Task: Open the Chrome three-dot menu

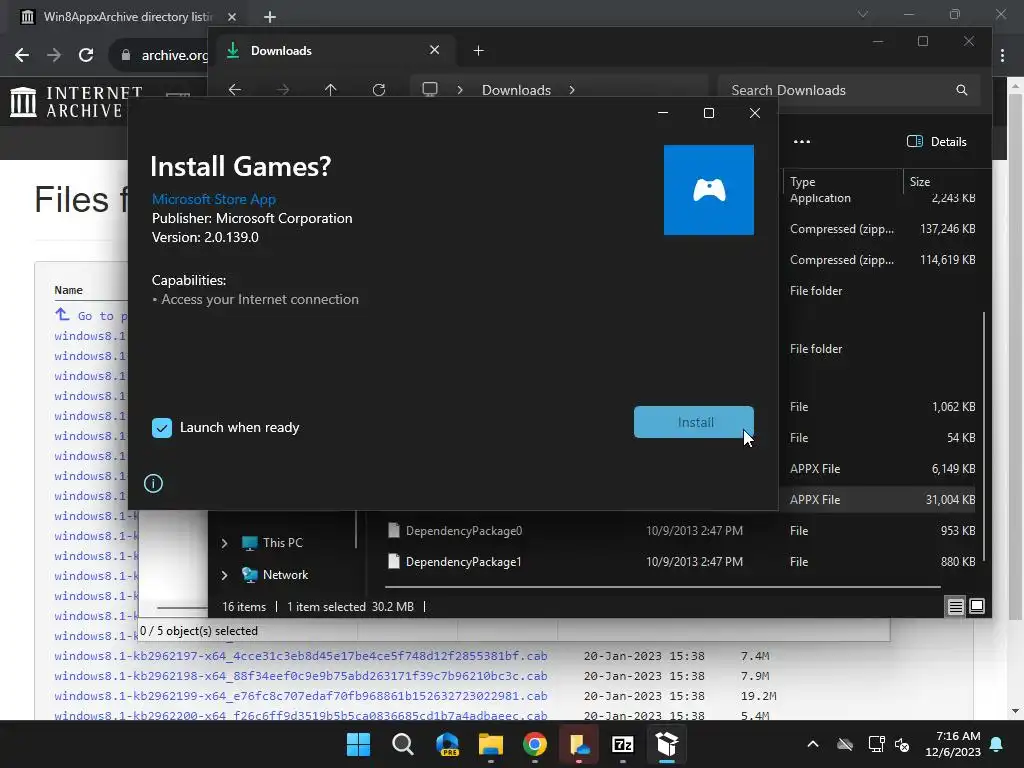Action: point(1002,56)
